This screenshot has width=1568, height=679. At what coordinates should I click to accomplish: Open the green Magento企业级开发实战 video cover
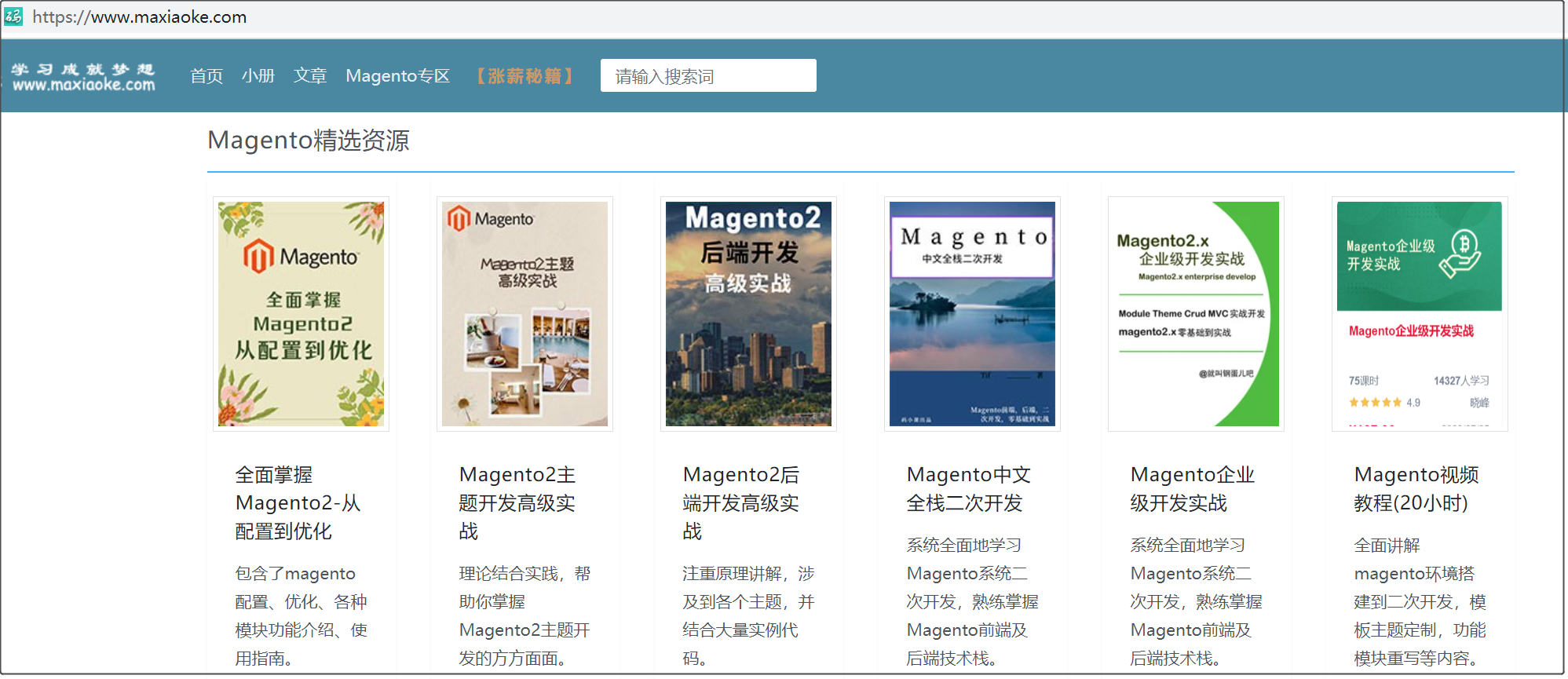tap(1420, 314)
